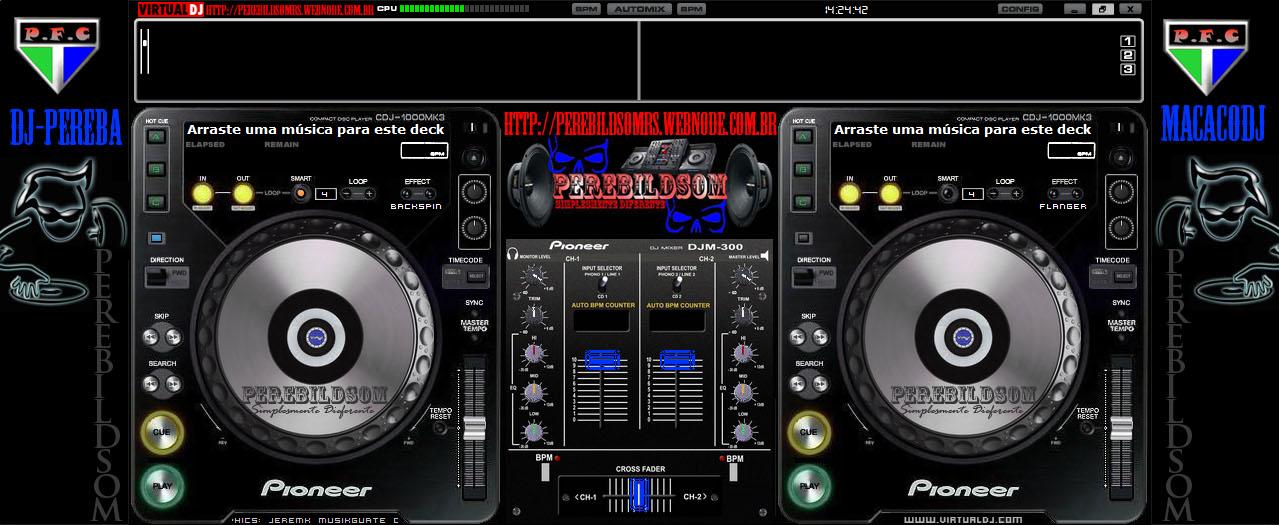Toggle blue button above DIRECTION on left deck

(156, 238)
